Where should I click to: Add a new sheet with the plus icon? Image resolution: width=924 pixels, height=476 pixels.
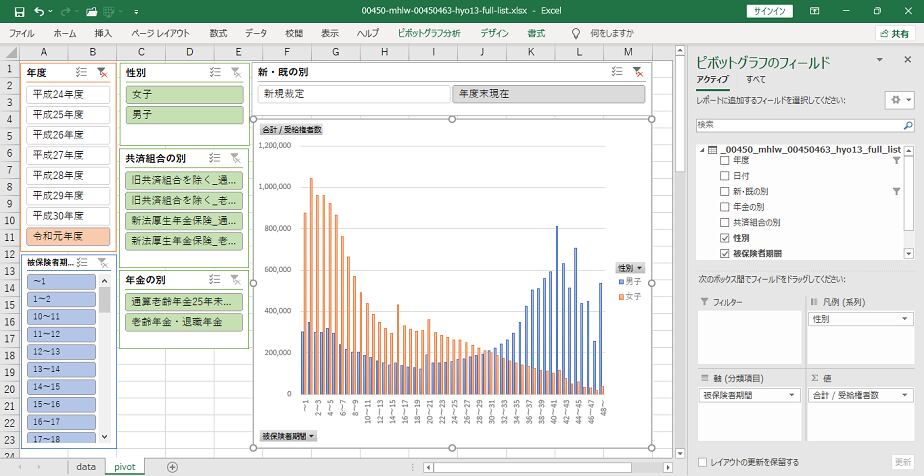click(x=172, y=467)
